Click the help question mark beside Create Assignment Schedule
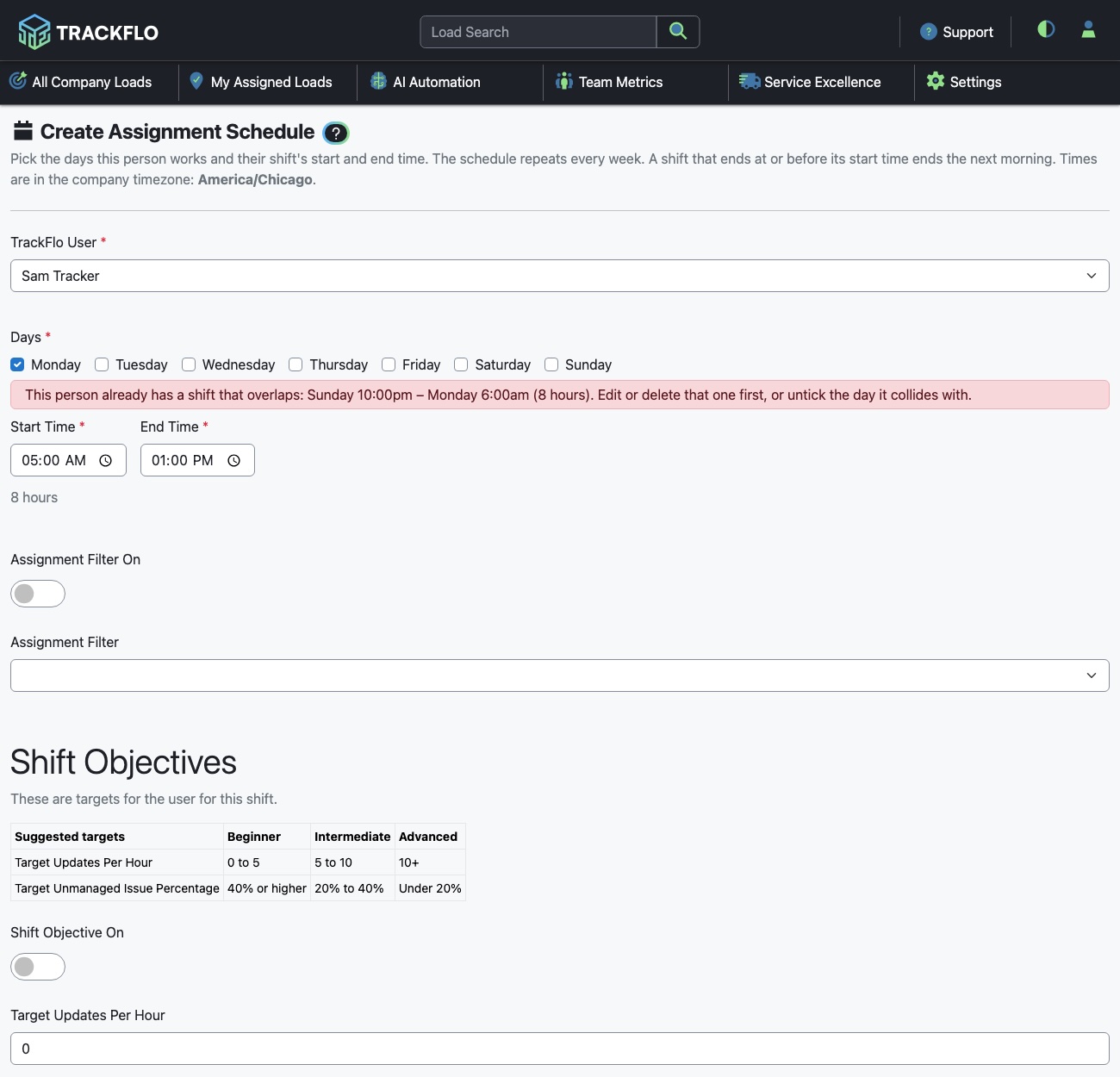This screenshot has height=1077, width=1120. click(336, 133)
